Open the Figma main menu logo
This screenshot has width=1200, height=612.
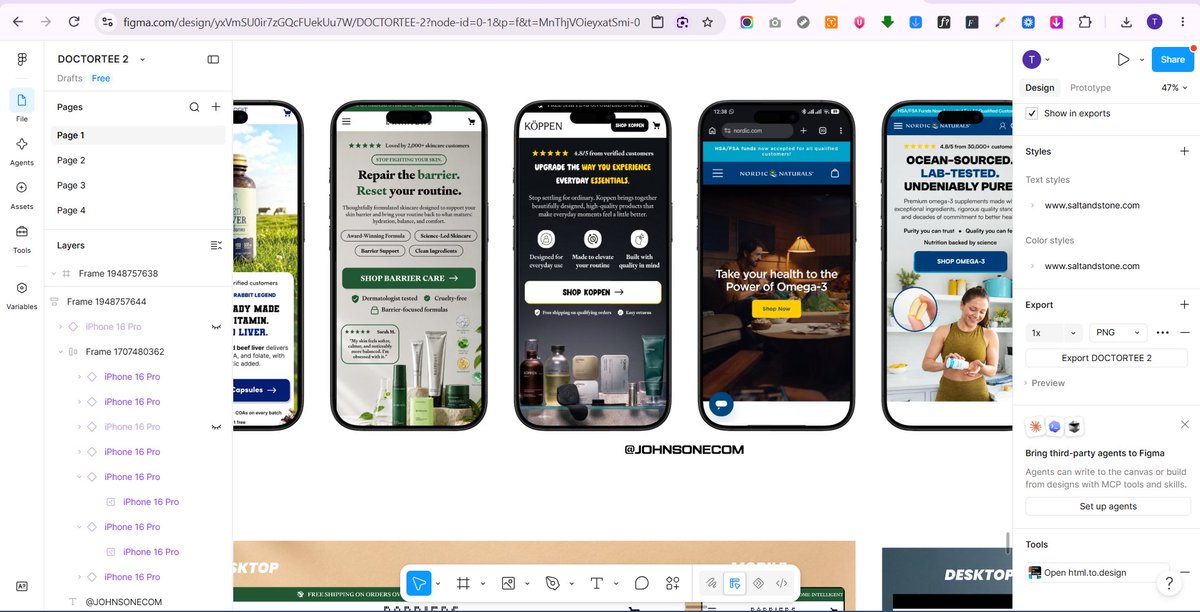pos(22,60)
